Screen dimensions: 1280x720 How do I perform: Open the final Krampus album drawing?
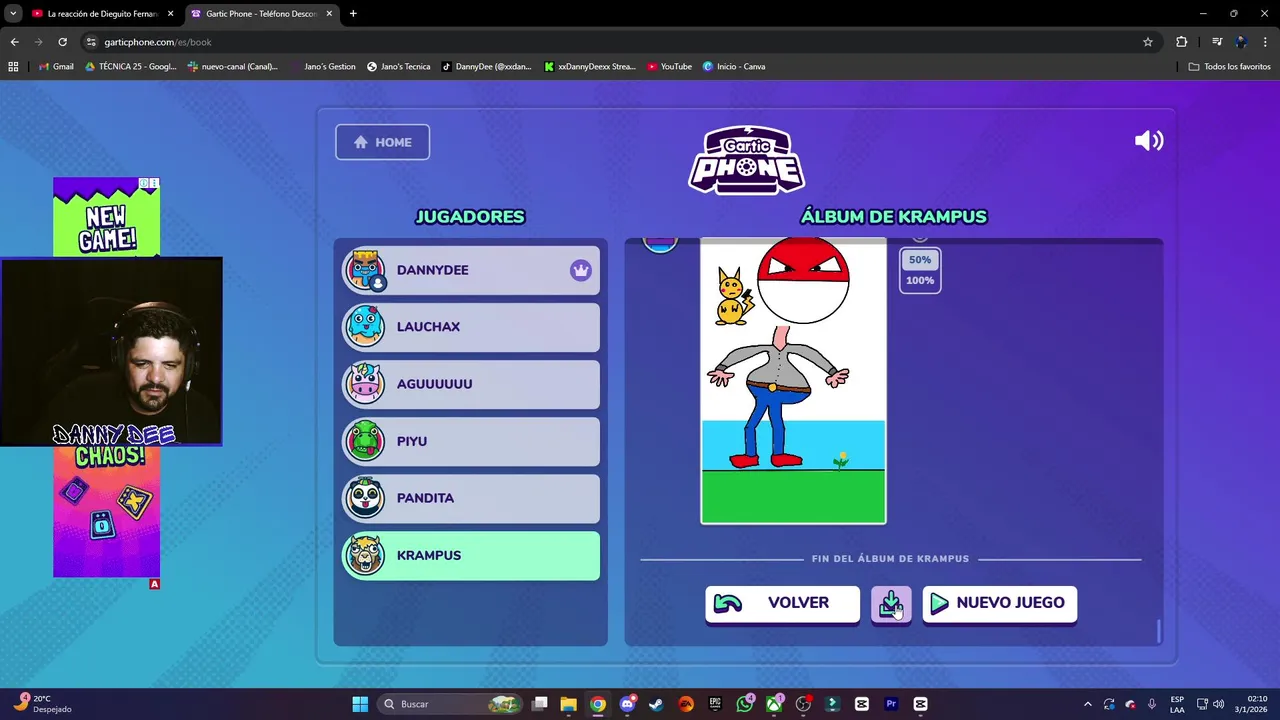(x=793, y=381)
